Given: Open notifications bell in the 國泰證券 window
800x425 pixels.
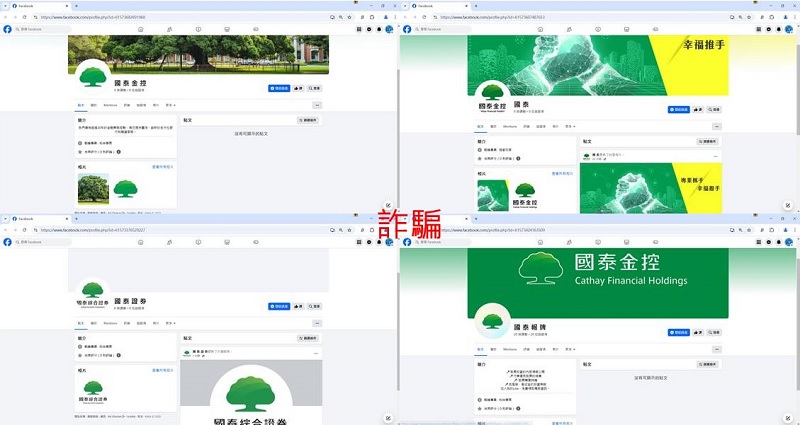Looking at the screenshot, I should tap(379, 242).
